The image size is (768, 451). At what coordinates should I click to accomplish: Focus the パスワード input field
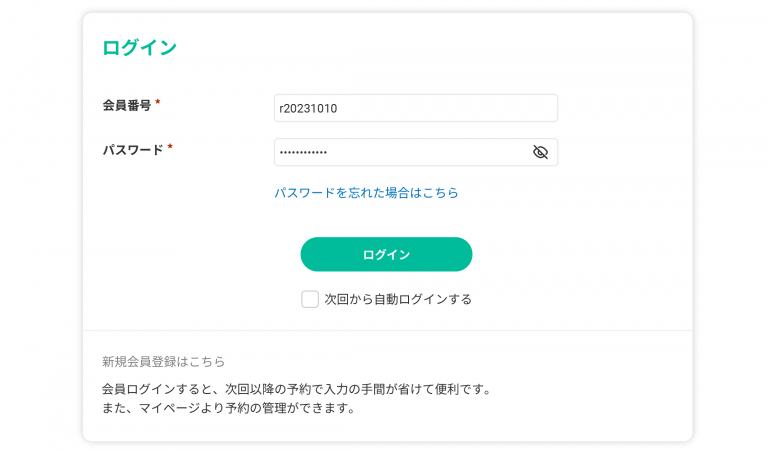(400, 152)
